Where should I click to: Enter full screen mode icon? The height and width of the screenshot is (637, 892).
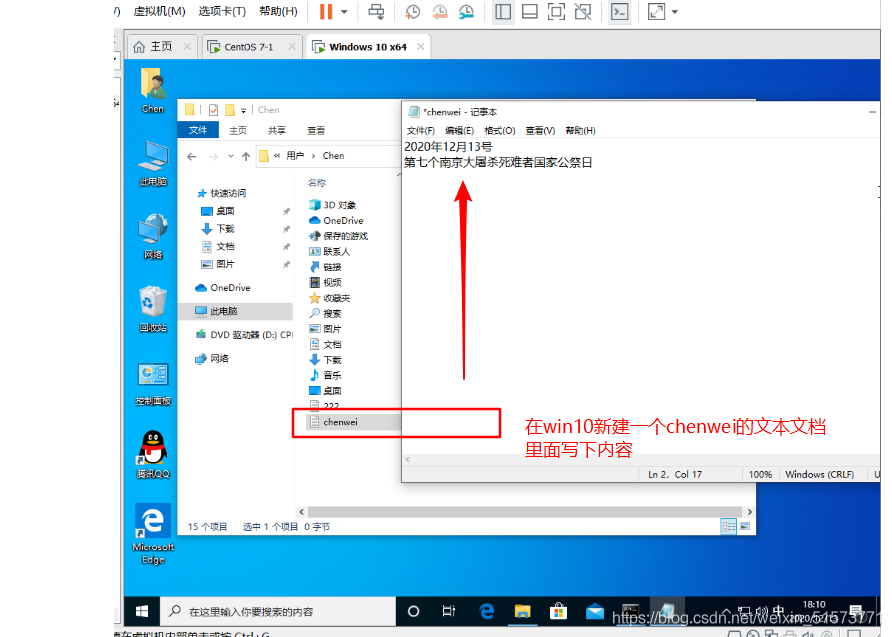[x=556, y=11]
